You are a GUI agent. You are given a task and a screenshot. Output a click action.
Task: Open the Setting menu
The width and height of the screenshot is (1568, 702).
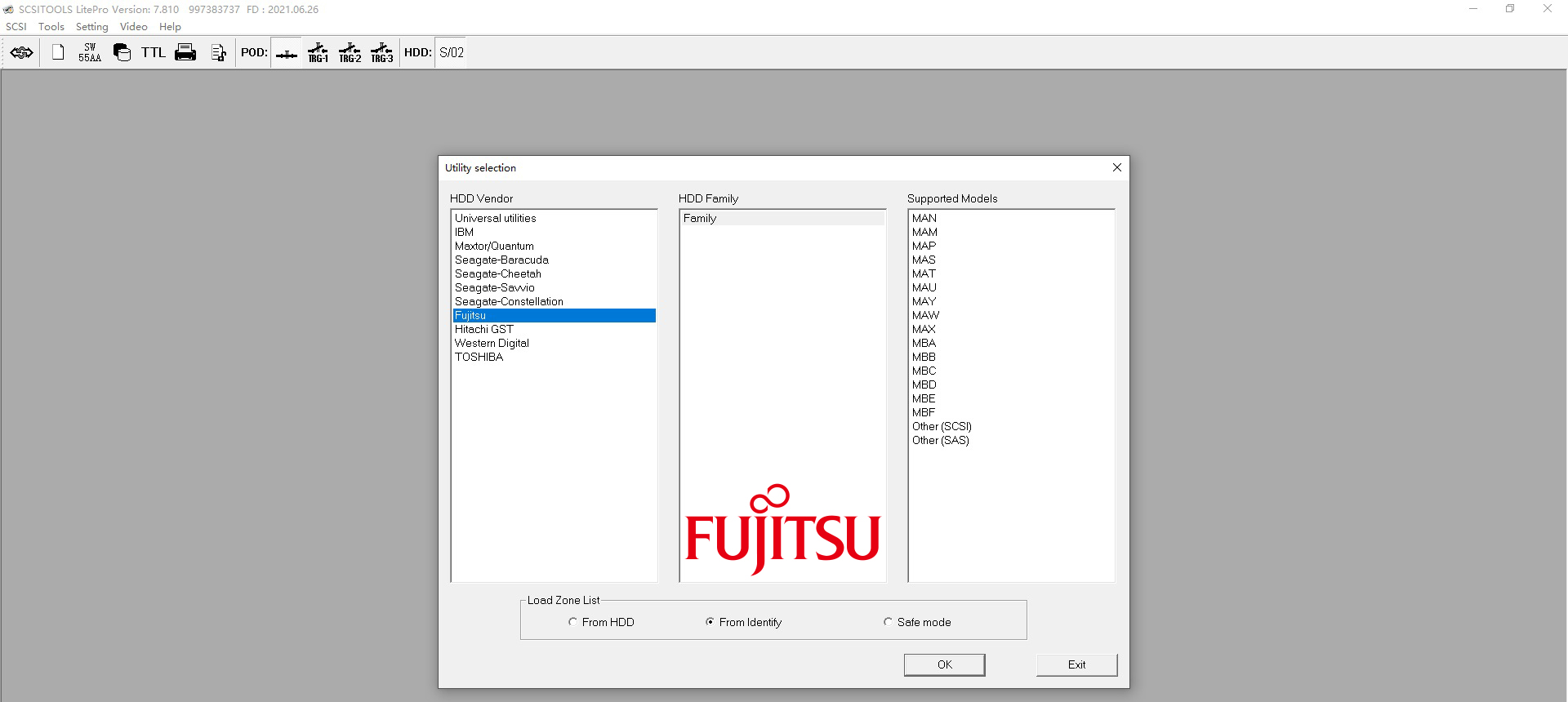[92, 27]
